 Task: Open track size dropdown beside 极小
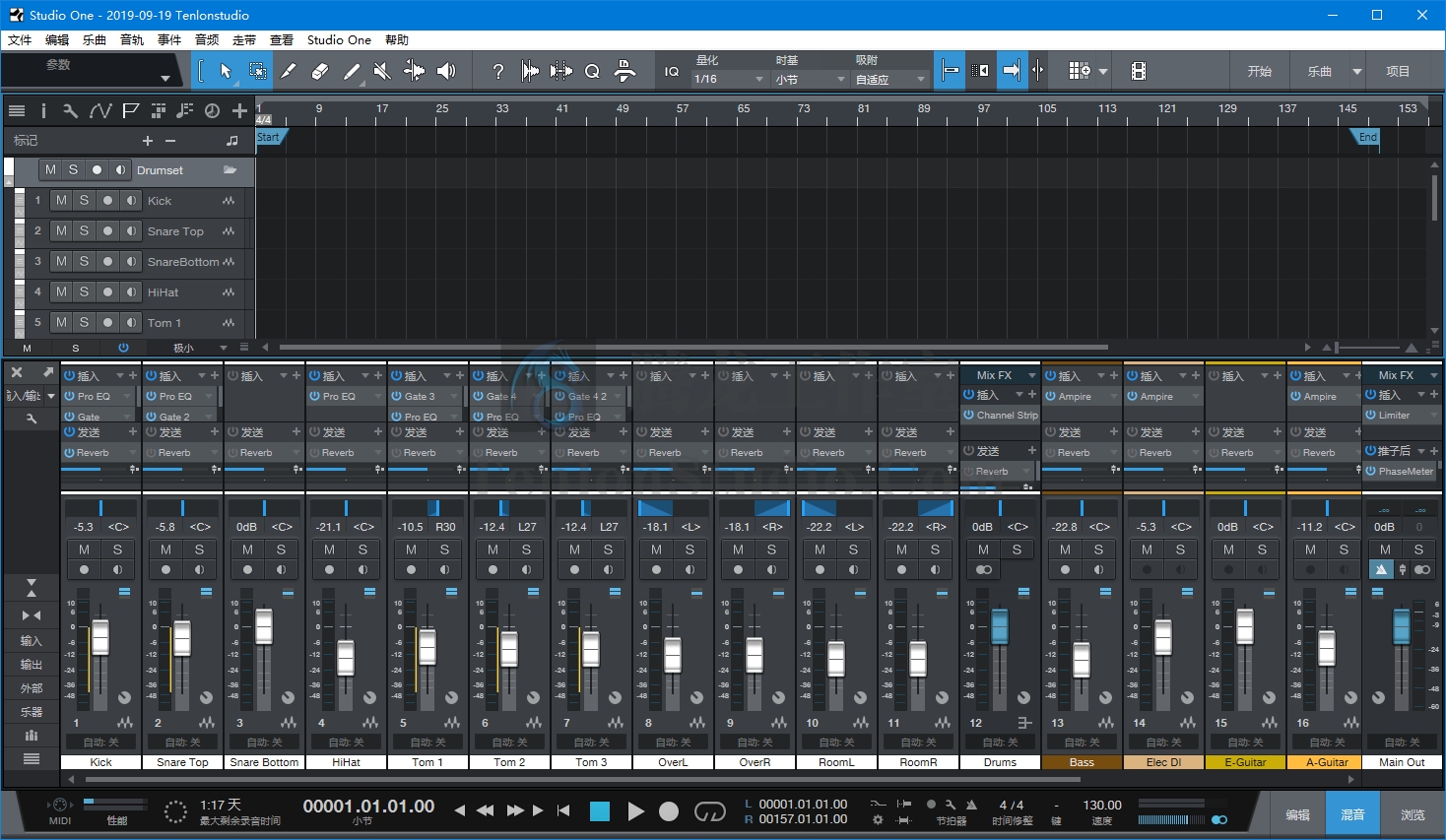(x=224, y=348)
